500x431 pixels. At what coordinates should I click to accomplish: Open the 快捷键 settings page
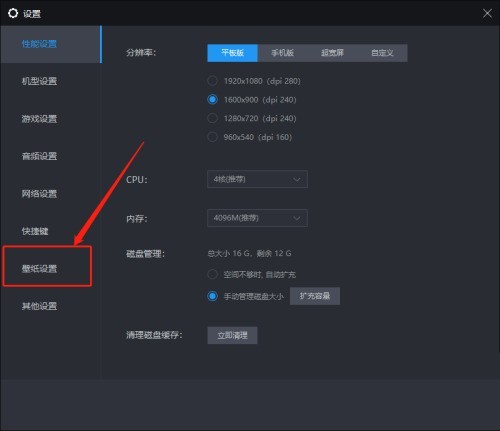[x=35, y=231]
